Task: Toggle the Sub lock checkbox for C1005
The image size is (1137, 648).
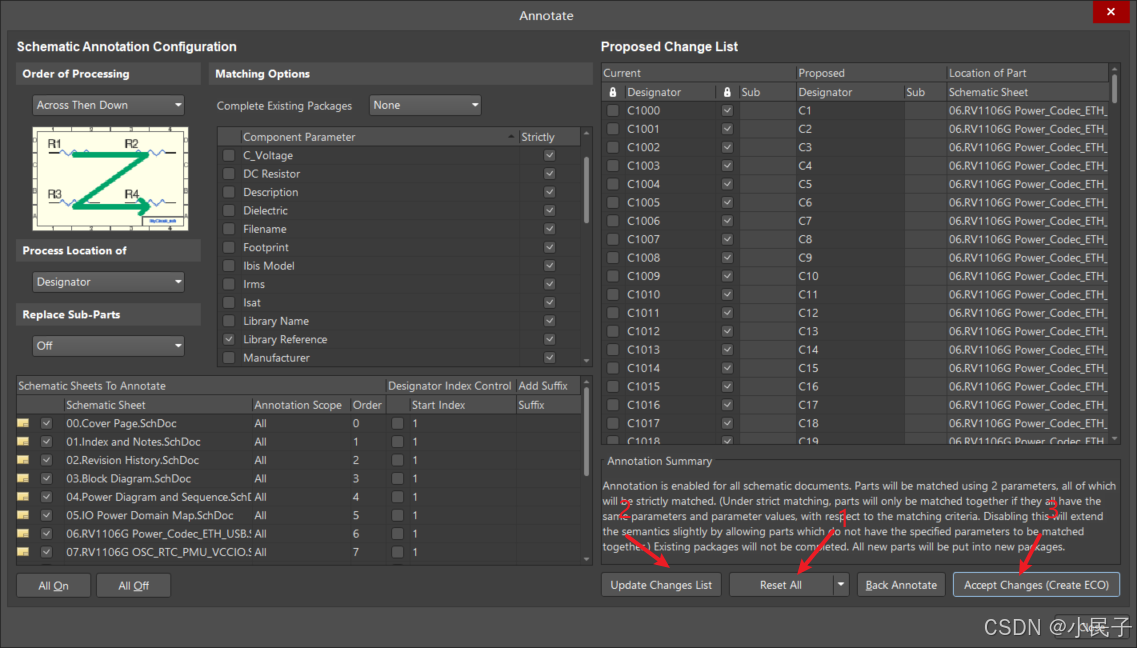Action: (x=727, y=202)
